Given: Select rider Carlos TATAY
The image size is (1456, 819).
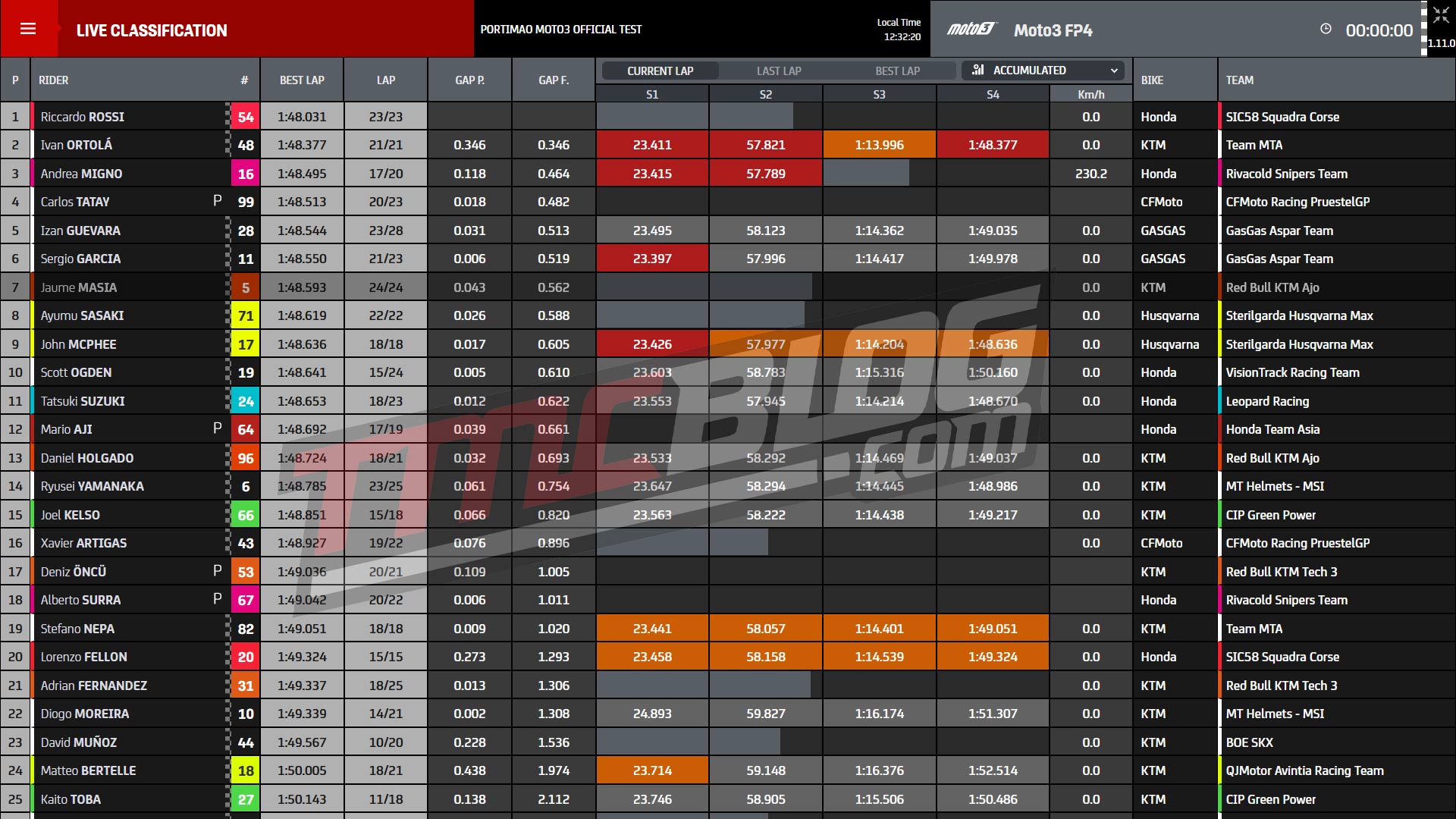Looking at the screenshot, I should point(75,202).
